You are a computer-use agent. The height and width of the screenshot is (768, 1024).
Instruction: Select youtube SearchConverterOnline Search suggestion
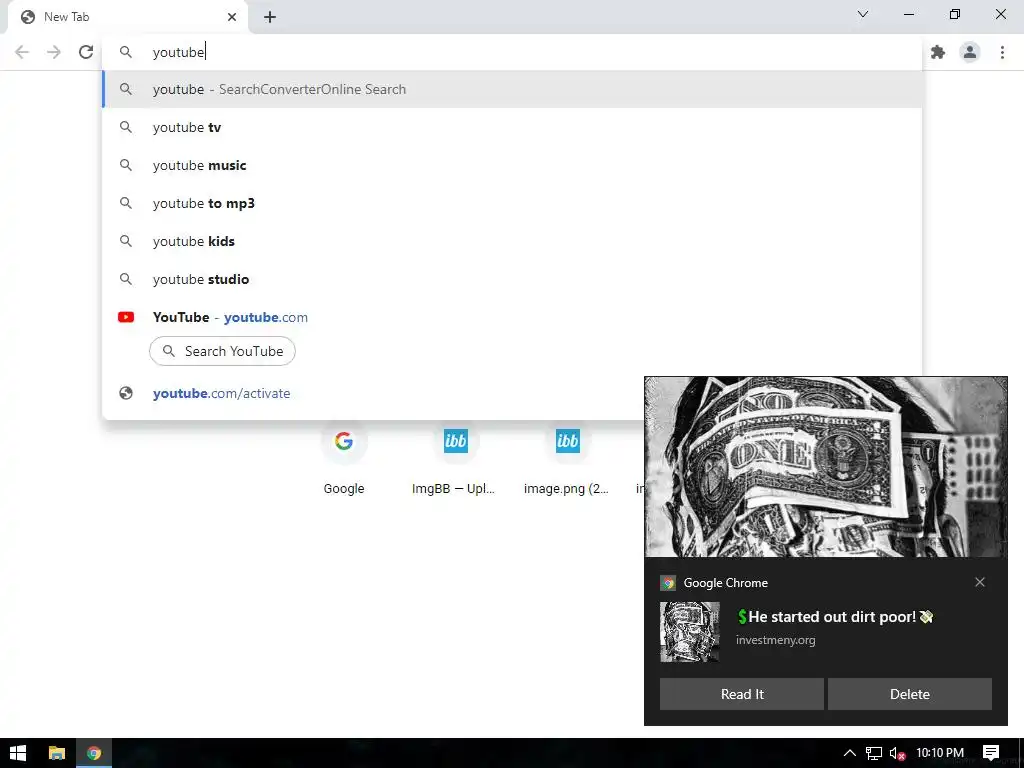[512, 89]
